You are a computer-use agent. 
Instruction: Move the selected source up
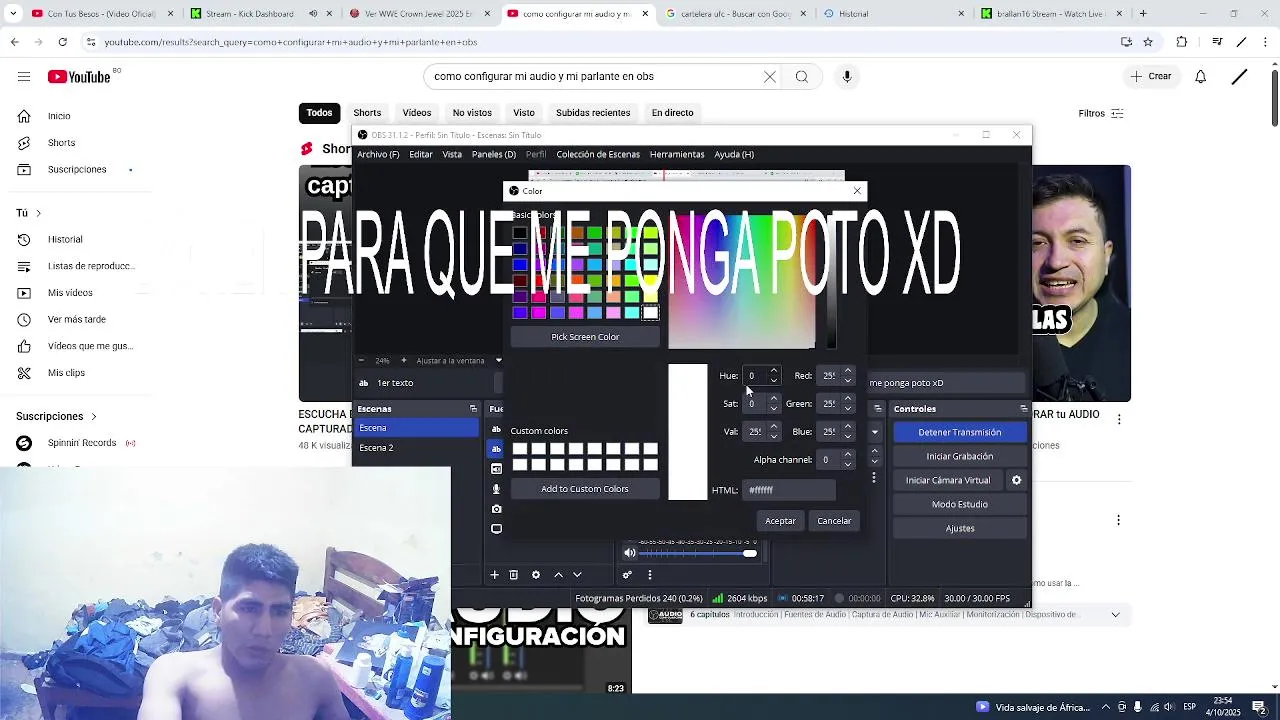[558, 575]
